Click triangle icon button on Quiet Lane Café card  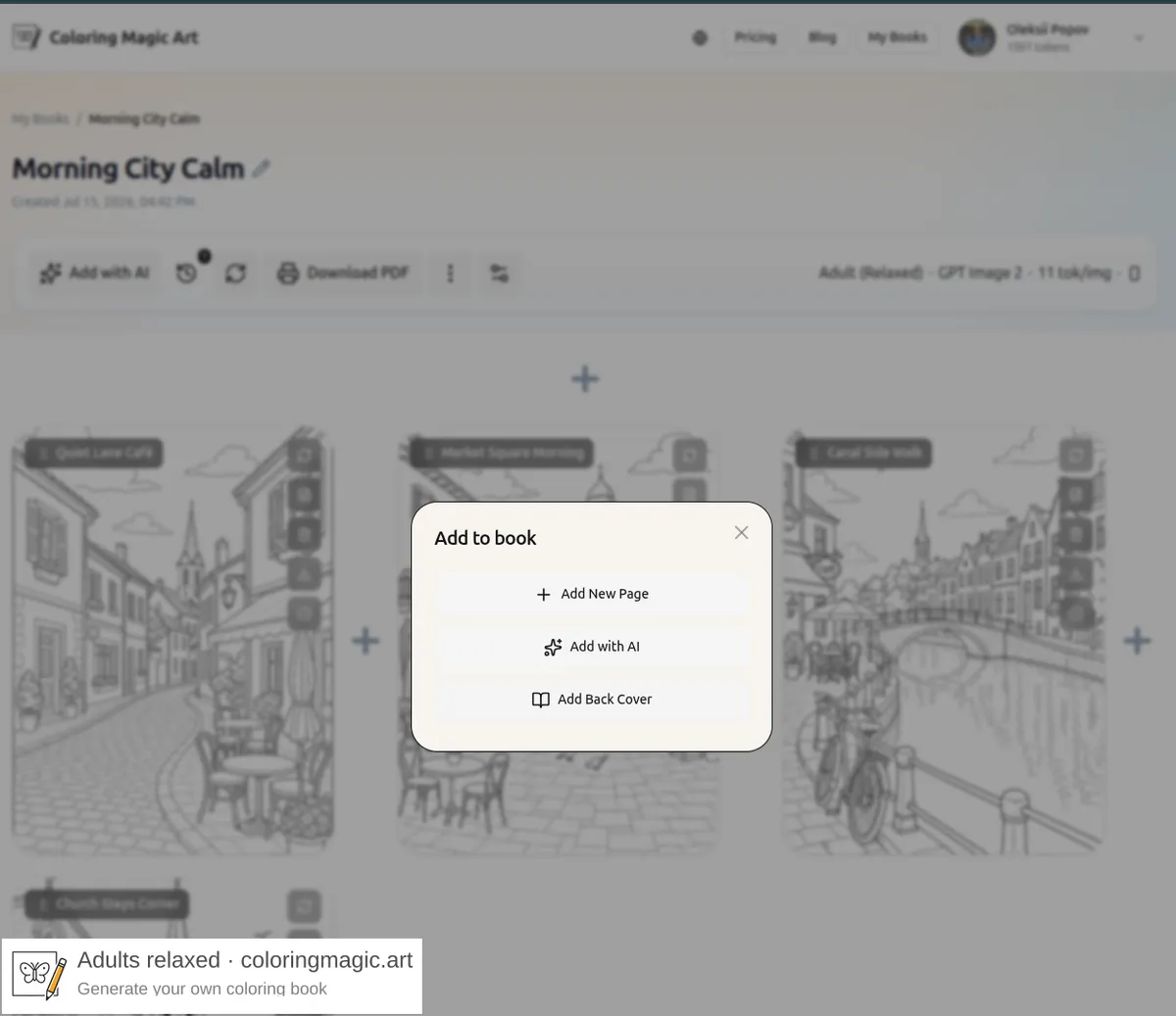click(304, 574)
